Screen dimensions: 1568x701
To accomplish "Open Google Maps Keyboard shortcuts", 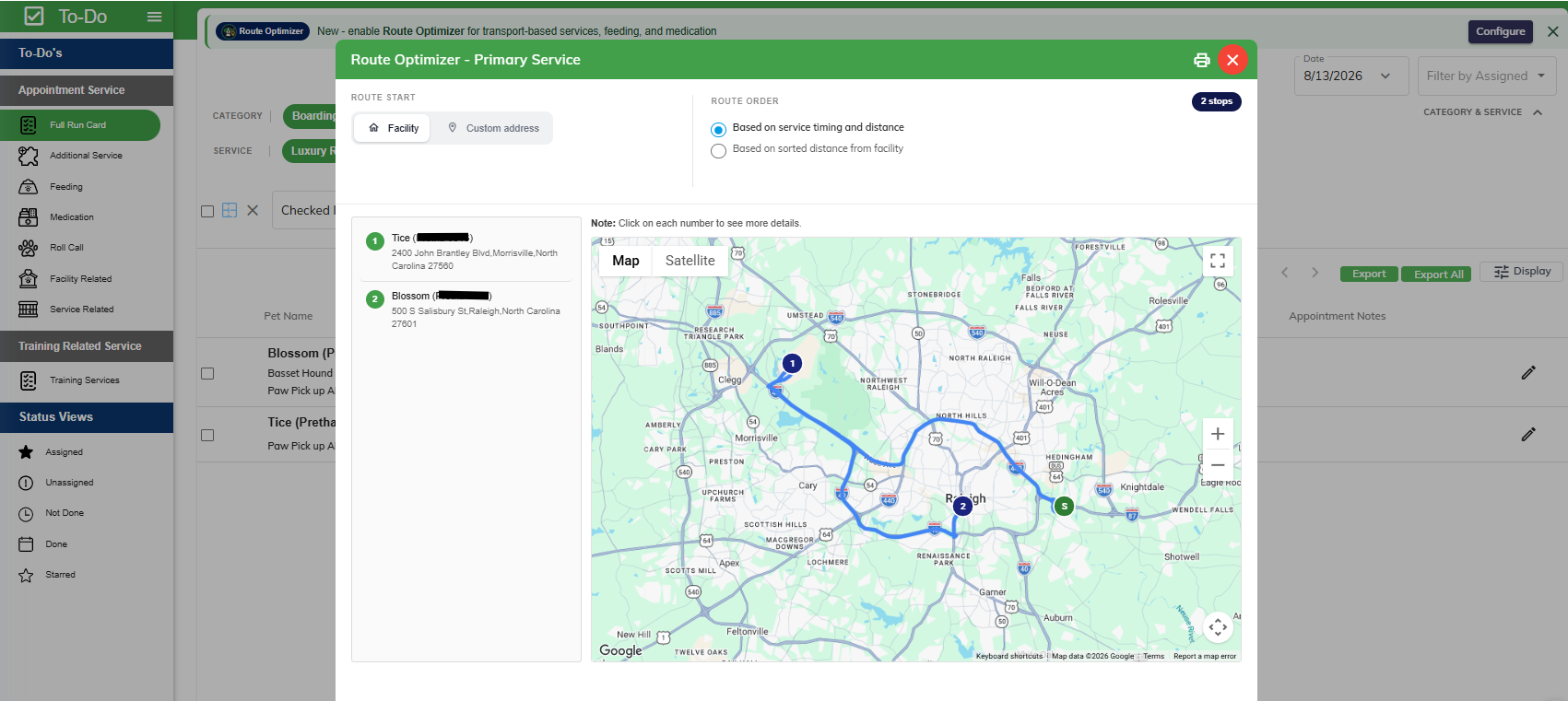I will [1009, 657].
